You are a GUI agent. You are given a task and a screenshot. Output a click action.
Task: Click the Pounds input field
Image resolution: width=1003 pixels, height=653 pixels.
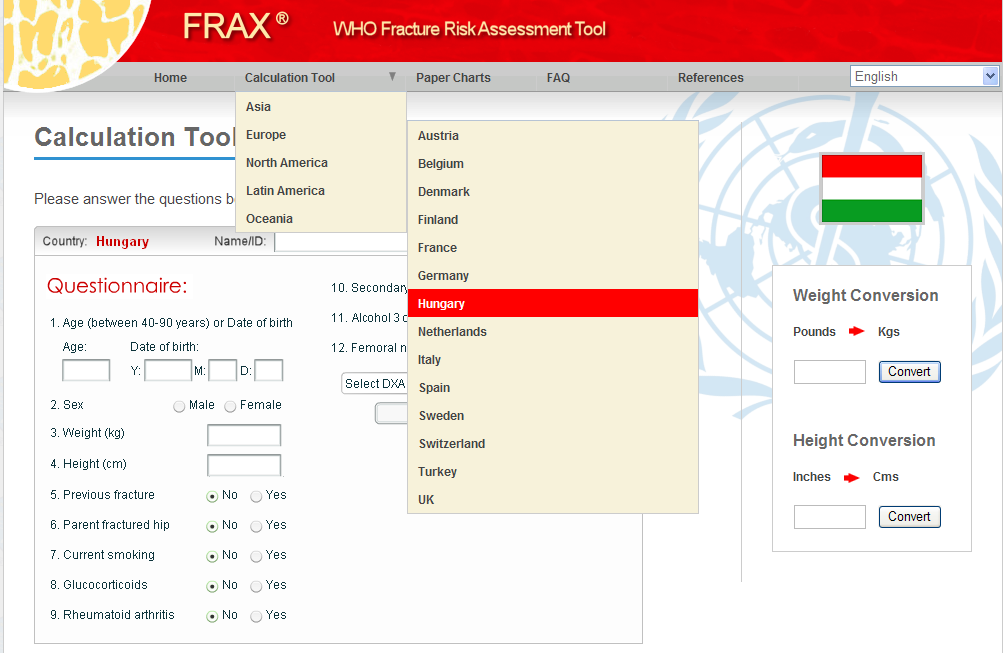click(830, 372)
